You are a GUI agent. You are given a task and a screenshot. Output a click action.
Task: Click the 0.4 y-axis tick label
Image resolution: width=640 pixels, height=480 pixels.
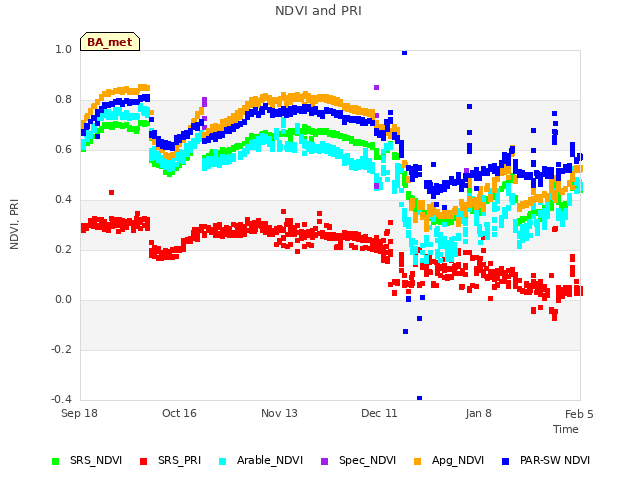click(x=63, y=200)
